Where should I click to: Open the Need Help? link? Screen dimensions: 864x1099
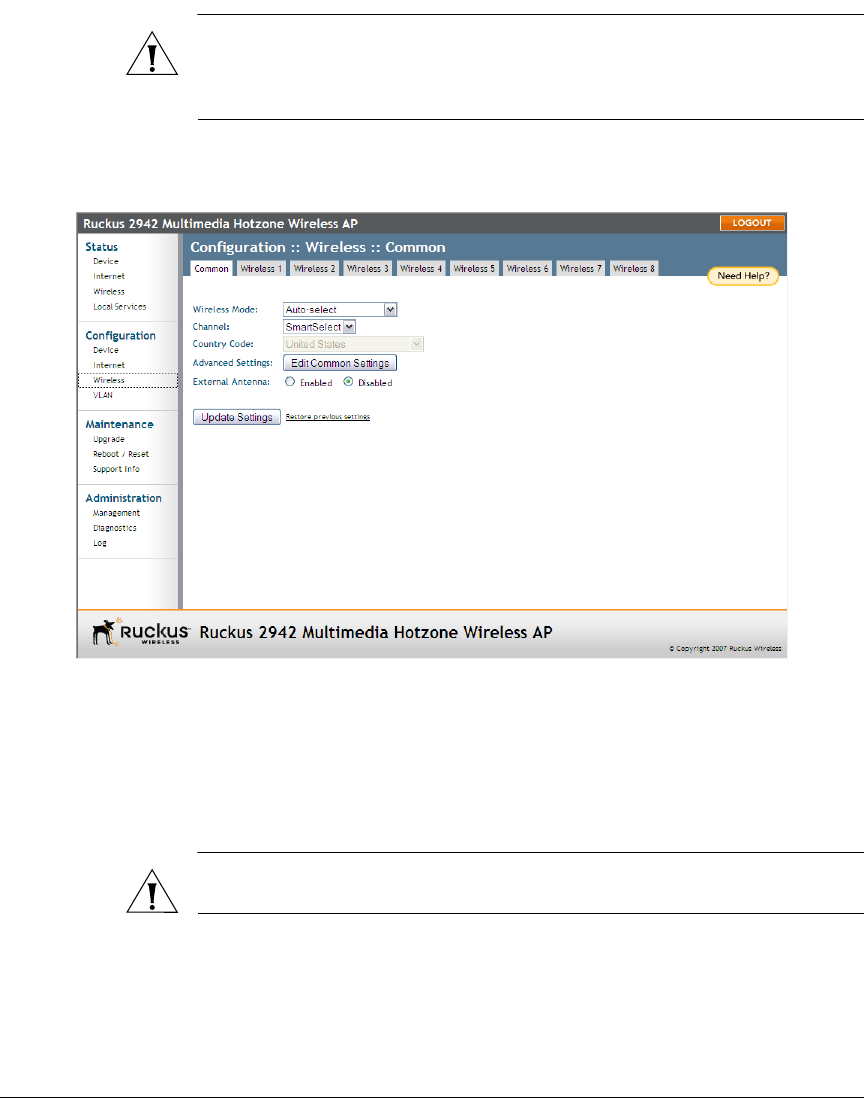pyautogui.click(x=743, y=276)
